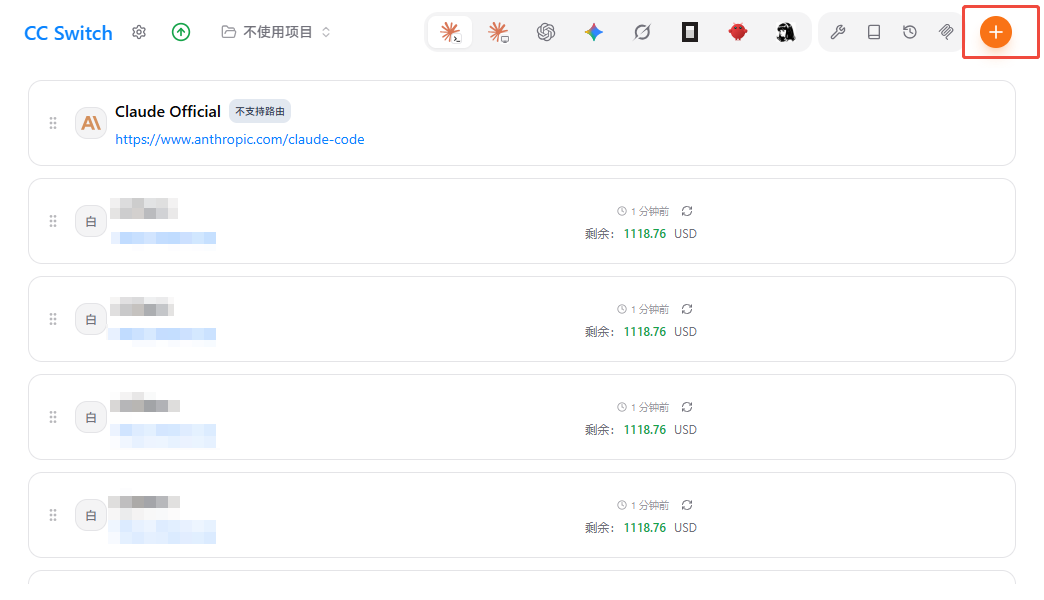Click the Anthropic logo on Claude Official card
Viewport: 1044px width, 600px height.
point(91,123)
